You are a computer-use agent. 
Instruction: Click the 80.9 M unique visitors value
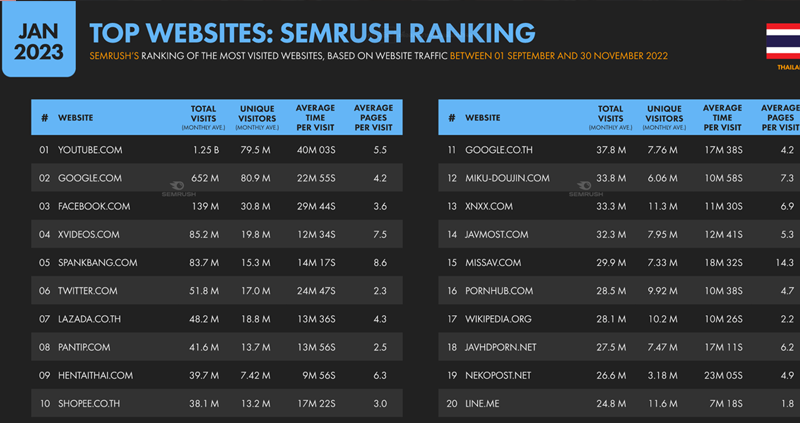pos(256,178)
